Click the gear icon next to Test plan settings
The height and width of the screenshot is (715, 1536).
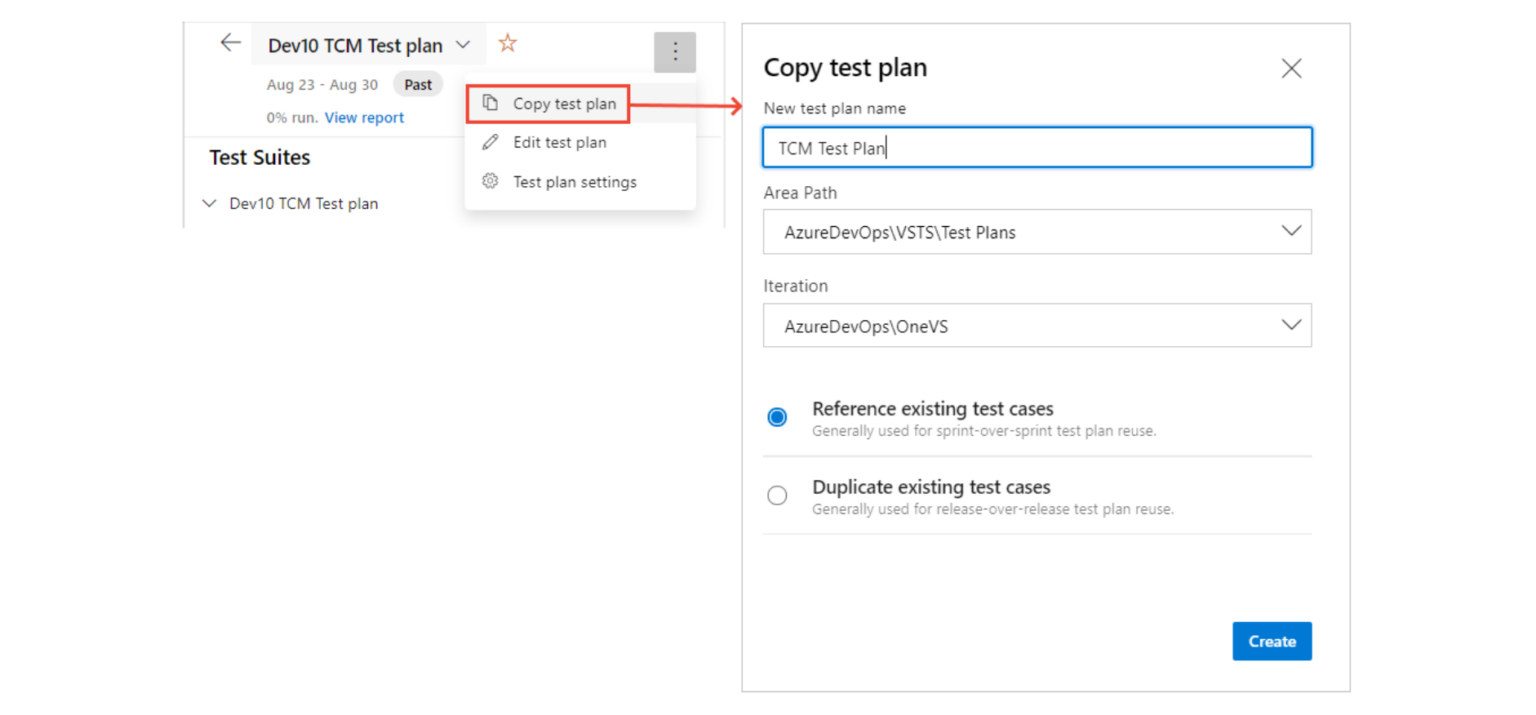(490, 181)
